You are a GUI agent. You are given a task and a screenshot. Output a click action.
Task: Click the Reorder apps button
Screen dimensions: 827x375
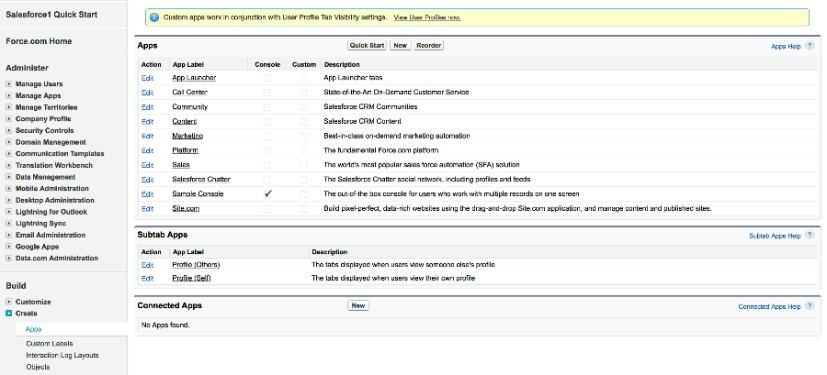click(429, 45)
